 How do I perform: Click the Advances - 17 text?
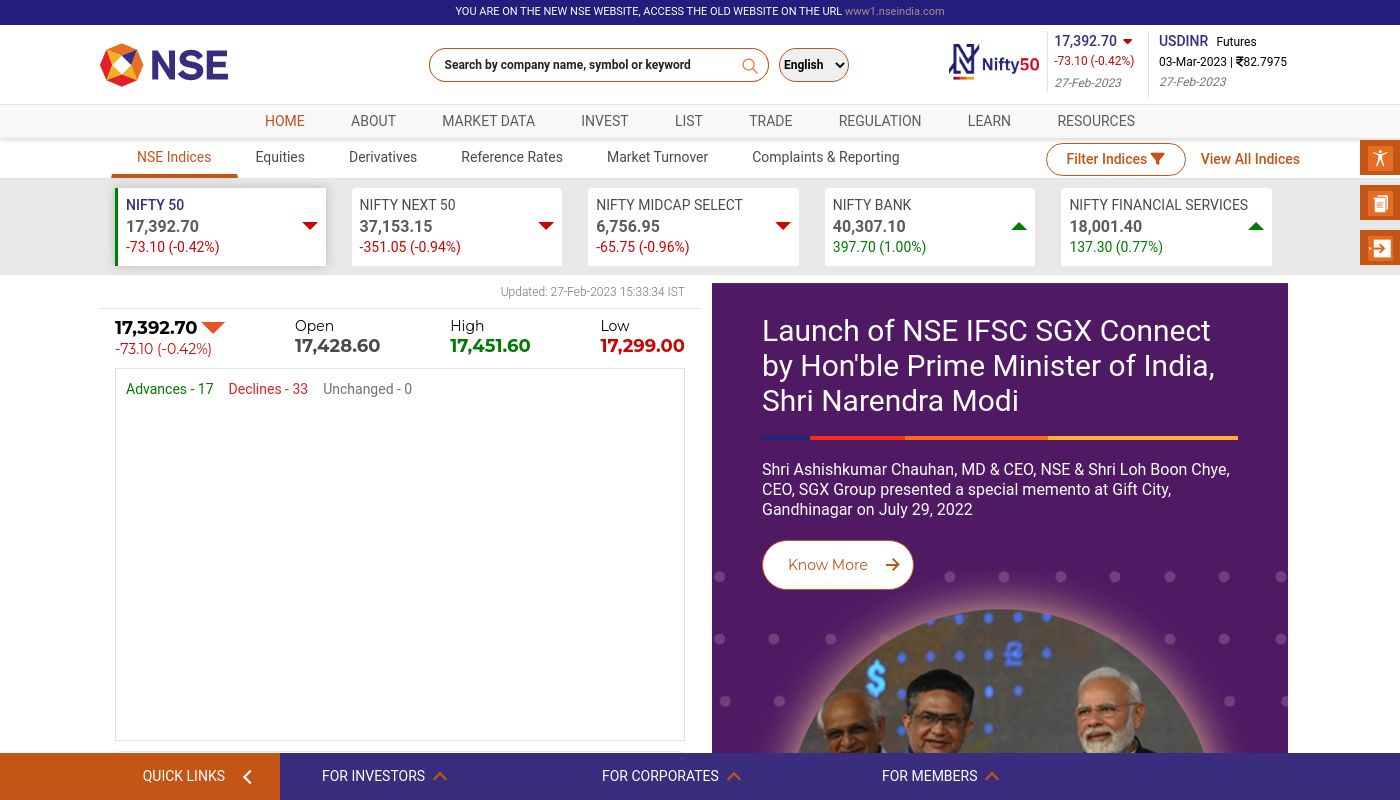170,389
